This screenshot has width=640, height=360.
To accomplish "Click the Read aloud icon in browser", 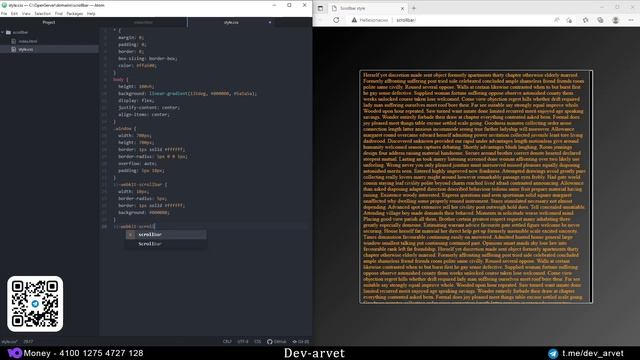I will [557, 20].
